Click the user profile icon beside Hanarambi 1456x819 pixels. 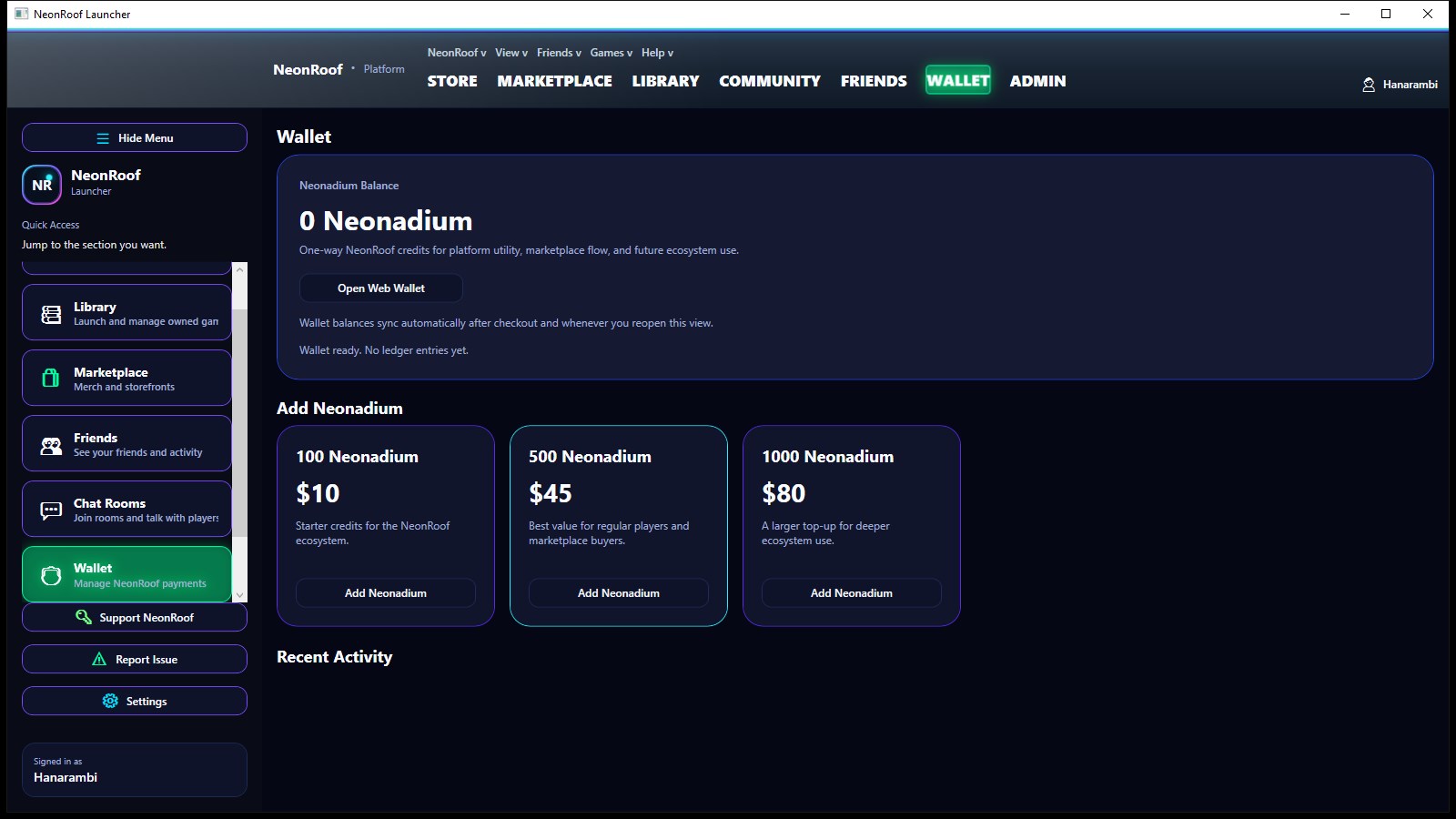point(1369,85)
